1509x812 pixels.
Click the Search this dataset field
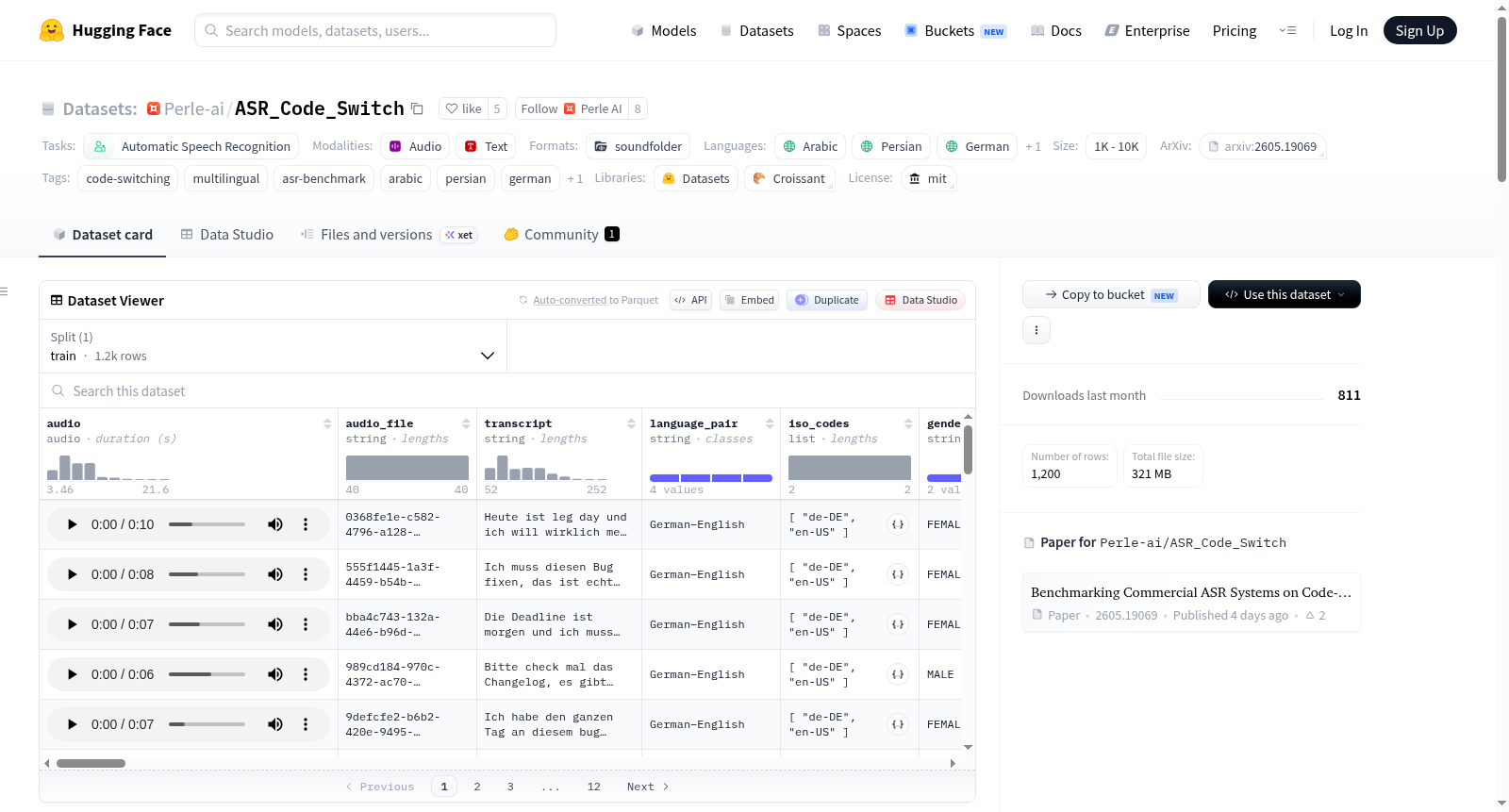point(507,390)
